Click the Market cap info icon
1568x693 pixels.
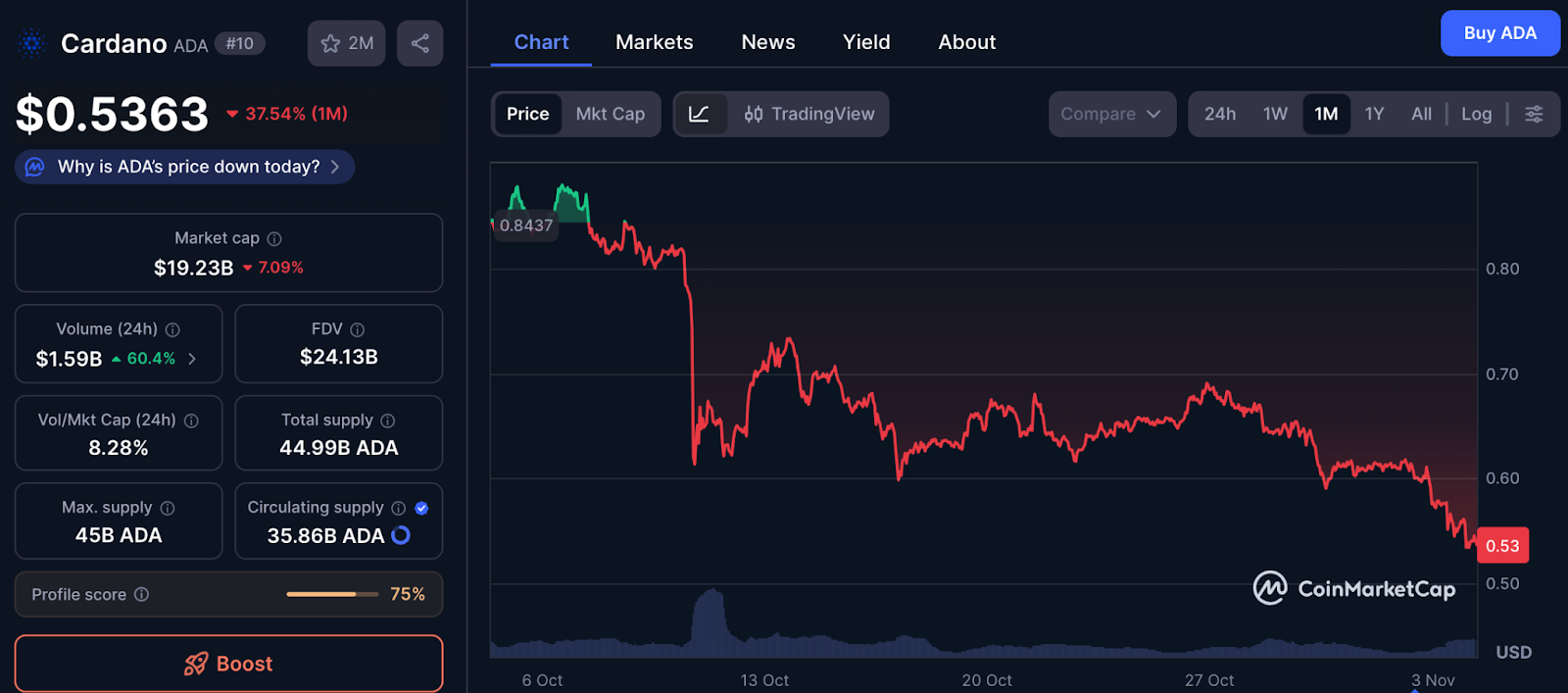click(x=274, y=238)
